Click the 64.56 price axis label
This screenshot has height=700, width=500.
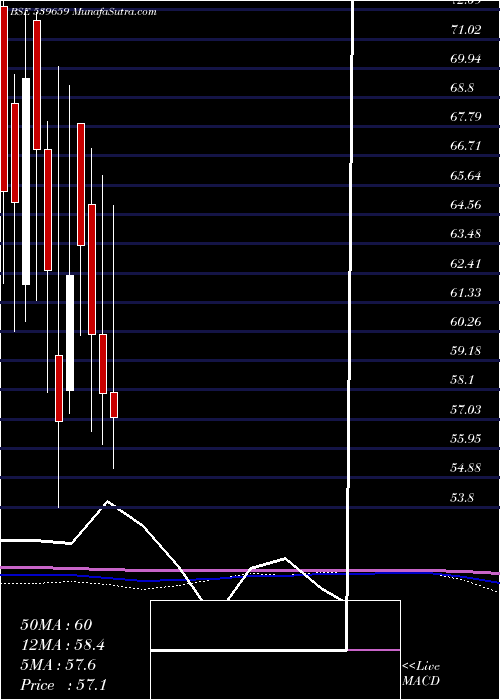pyautogui.click(x=466, y=205)
